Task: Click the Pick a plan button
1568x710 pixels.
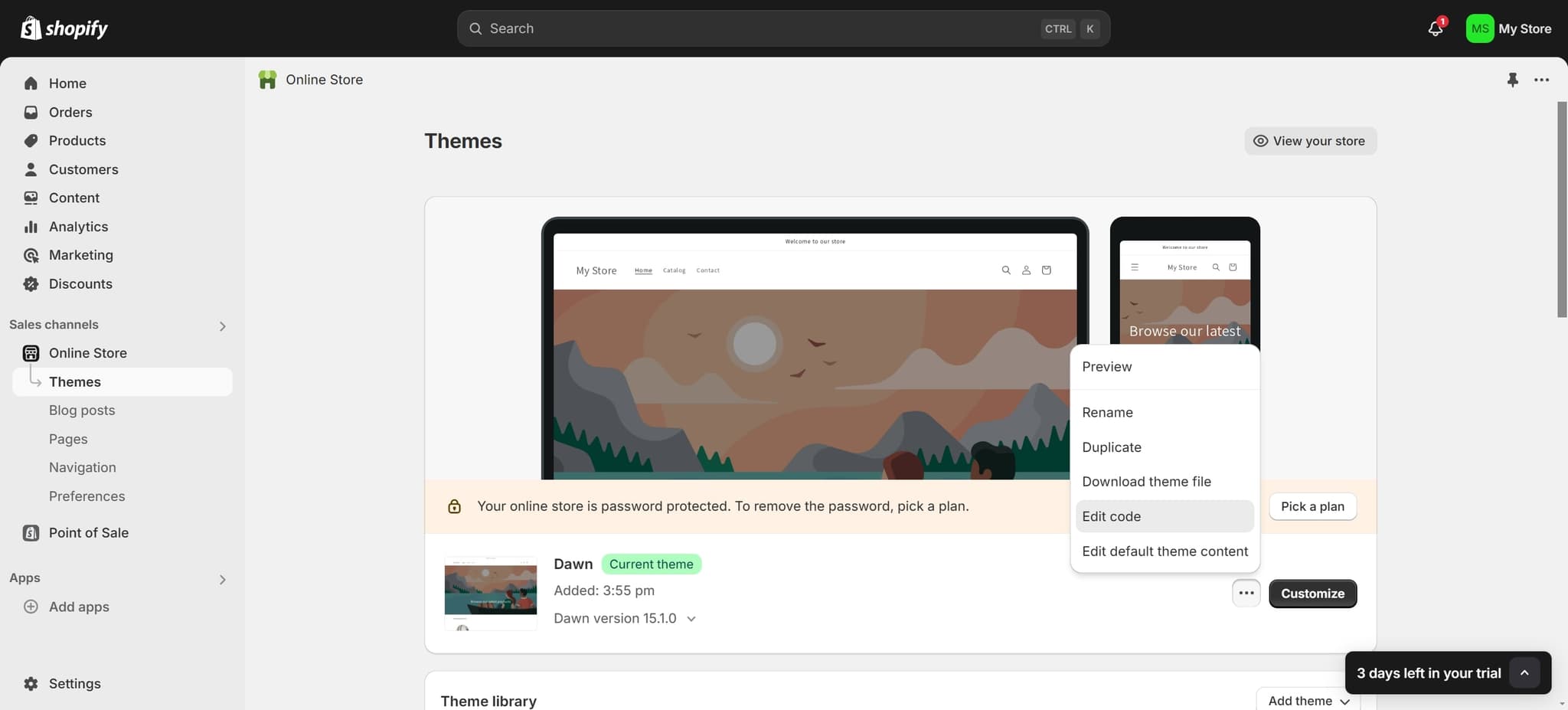Action: (1312, 506)
